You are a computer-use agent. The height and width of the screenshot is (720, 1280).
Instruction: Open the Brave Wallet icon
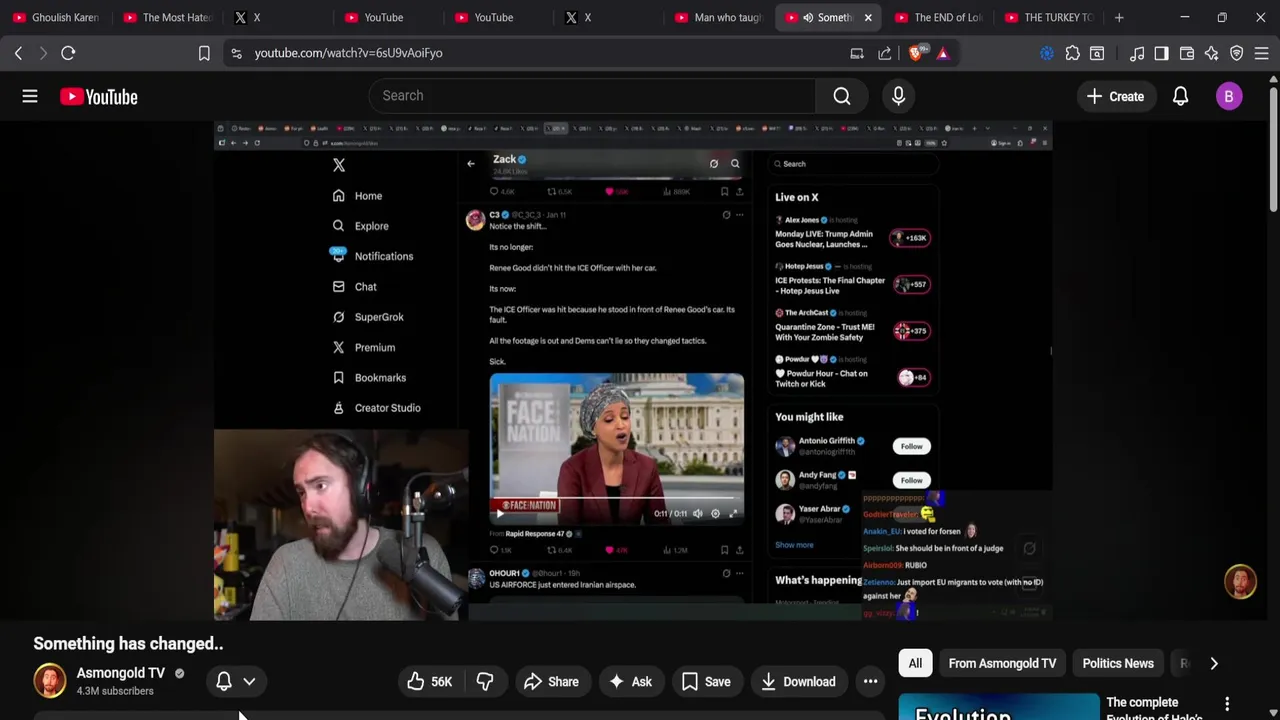1187,53
